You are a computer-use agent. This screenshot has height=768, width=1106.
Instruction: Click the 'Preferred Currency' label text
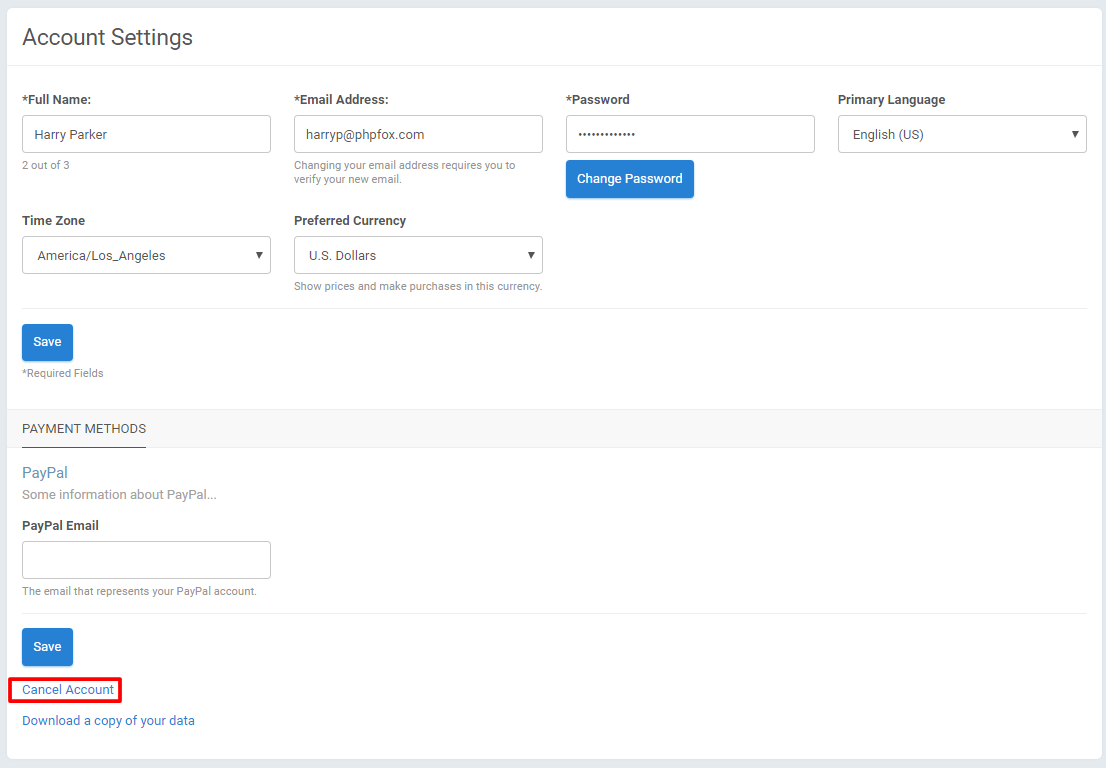tap(350, 221)
